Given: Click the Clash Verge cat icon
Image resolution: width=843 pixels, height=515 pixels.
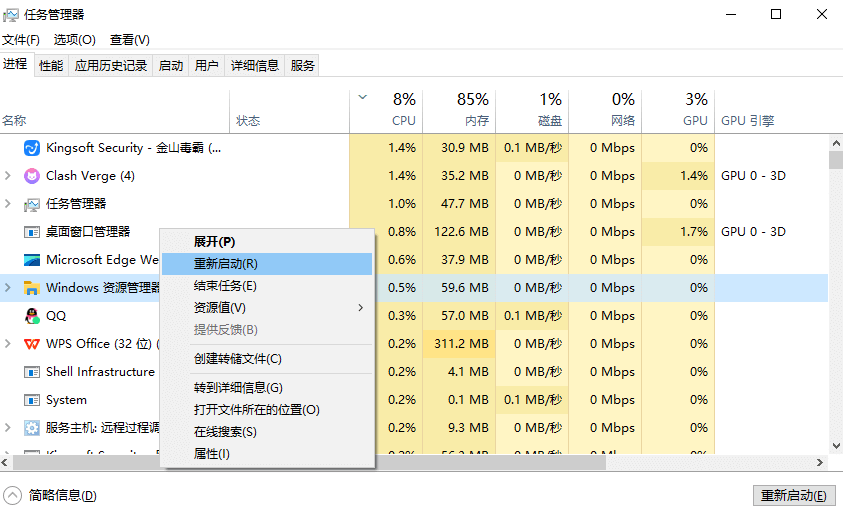Looking at the screenshot, I should point(32,176).
